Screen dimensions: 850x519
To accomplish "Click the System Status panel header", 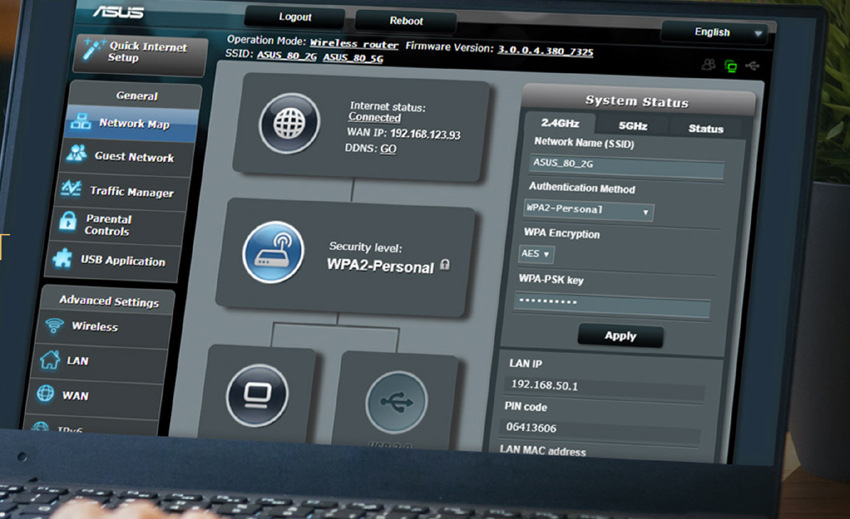I will 639,100.
